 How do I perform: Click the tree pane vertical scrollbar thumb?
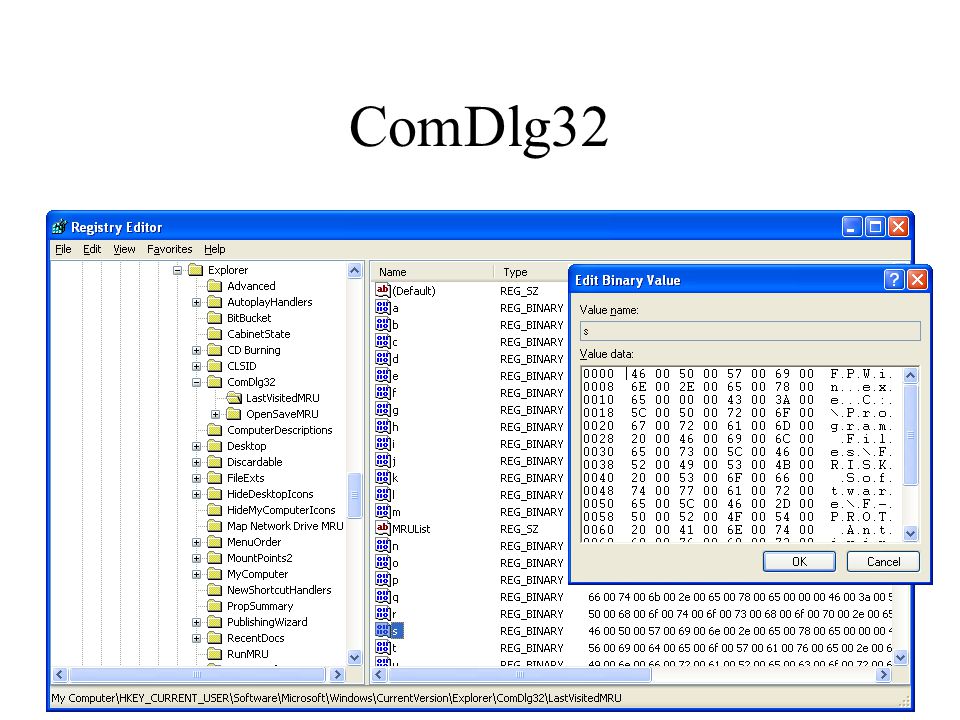click(354, 495)
